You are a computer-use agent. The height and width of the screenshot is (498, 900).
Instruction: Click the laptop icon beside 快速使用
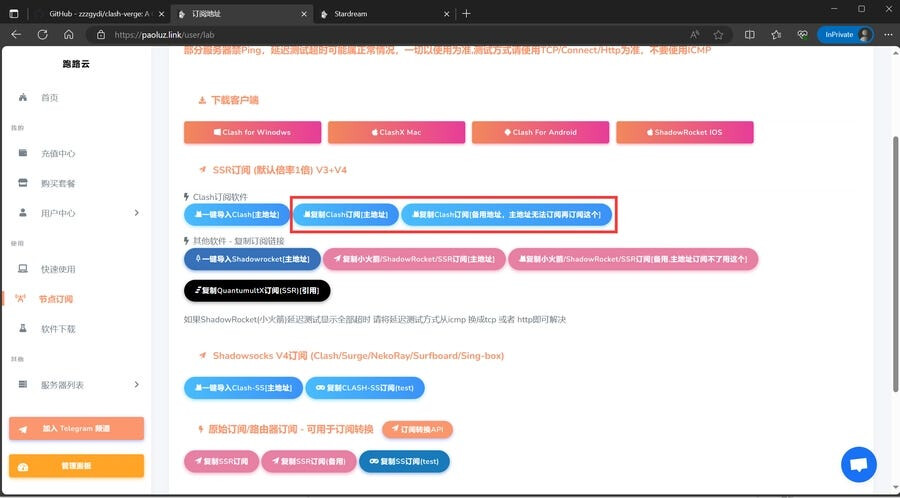click(x=23, y=269)
